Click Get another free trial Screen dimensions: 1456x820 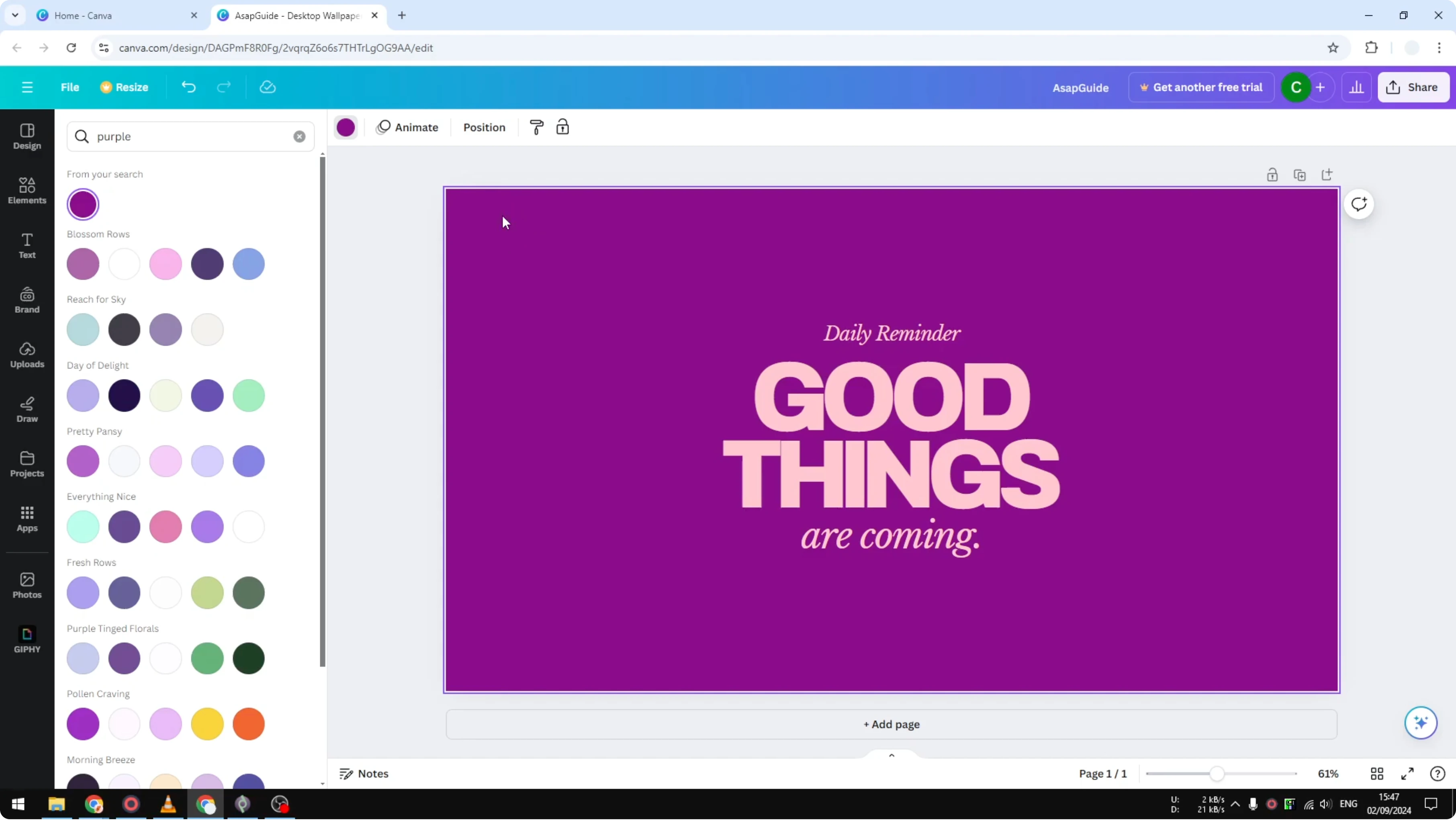pyautogui.click(x=1201, y=87)
